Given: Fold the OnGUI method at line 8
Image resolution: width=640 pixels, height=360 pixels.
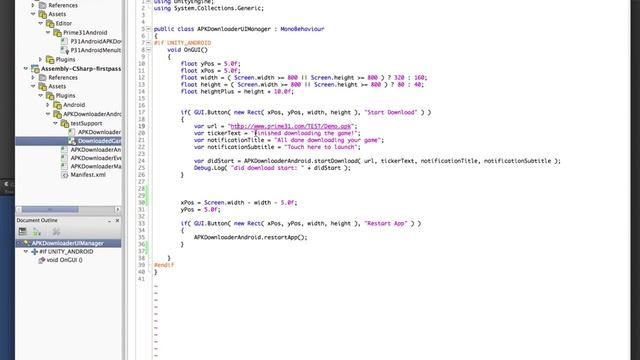Looking at the screenshot, I should point(148,50).
